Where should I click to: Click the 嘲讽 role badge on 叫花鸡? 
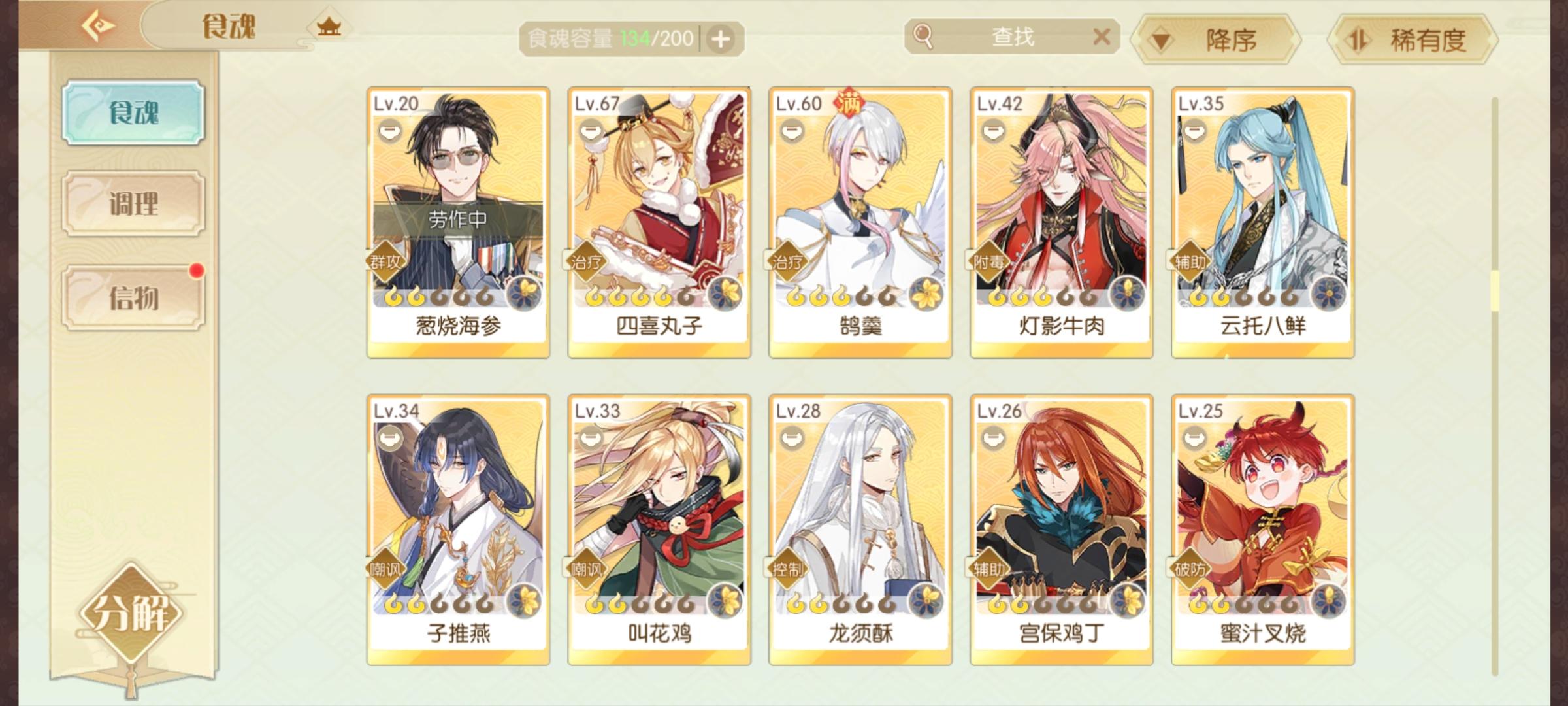[x=586, y=569]
